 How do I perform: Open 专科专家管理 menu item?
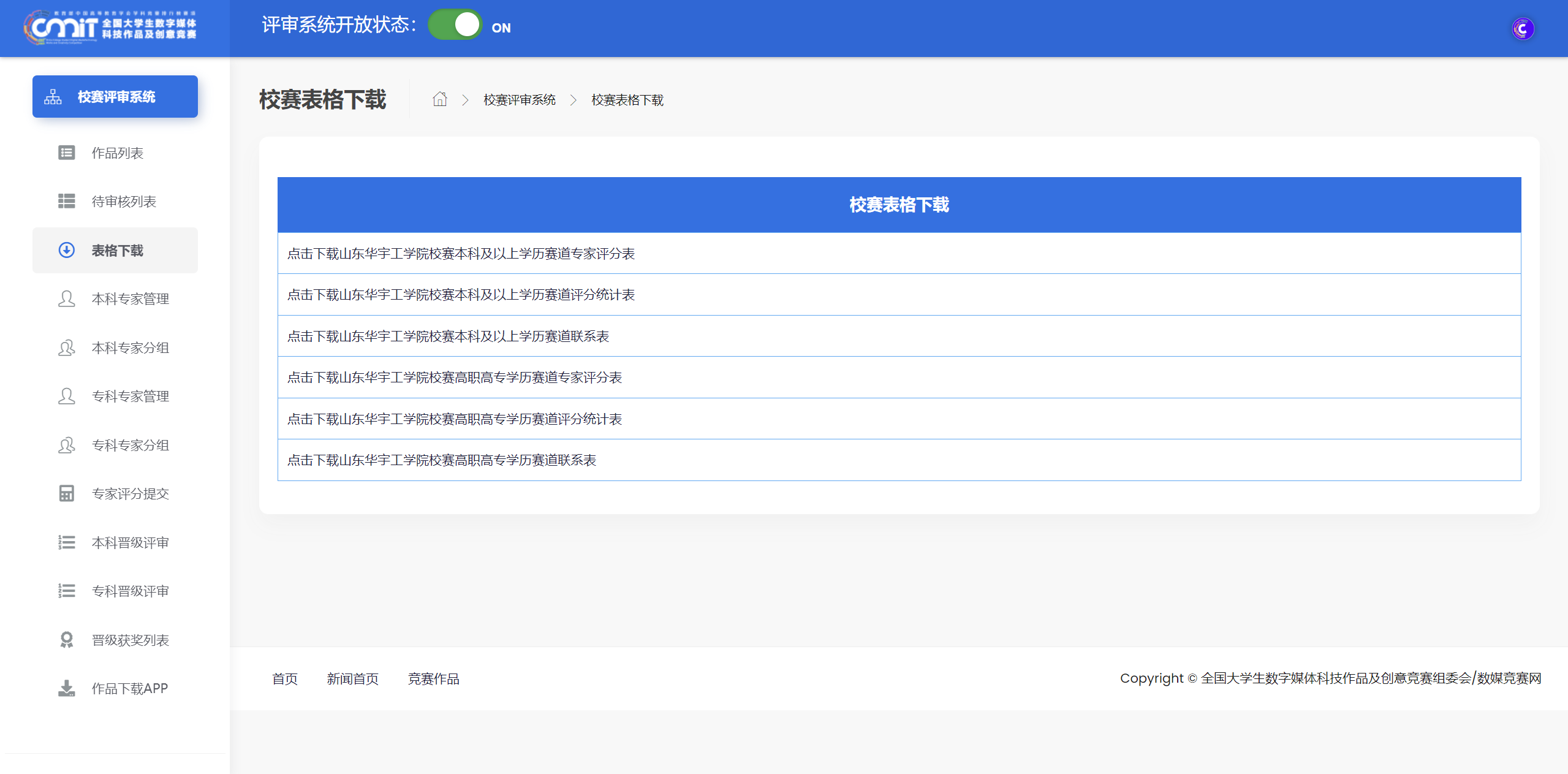(x=115, y=396)
